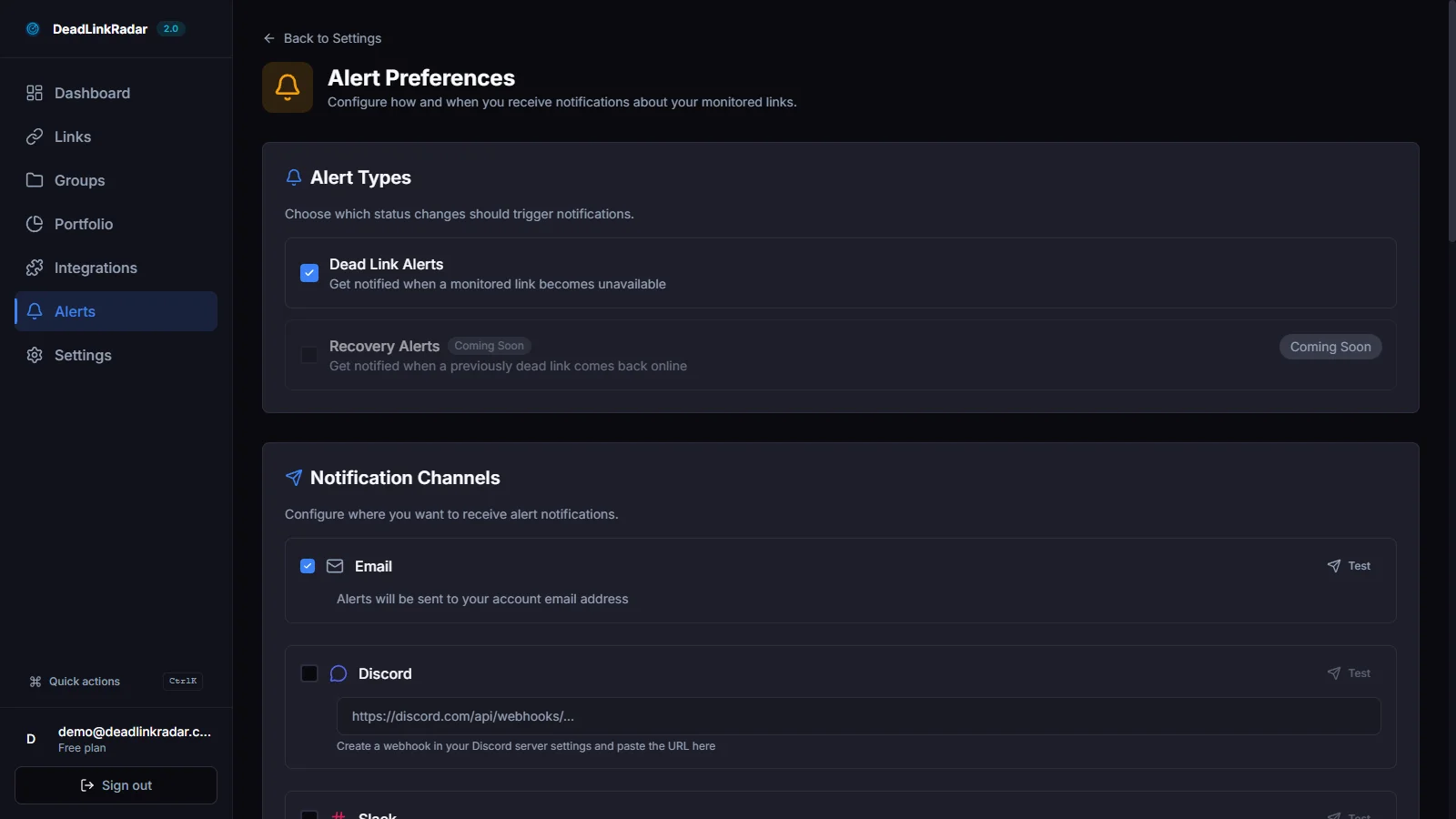The width and height of the screenshot is (1456, 819).
Task: Click the bell icon beside Alert Types heading
Action: 294,177
